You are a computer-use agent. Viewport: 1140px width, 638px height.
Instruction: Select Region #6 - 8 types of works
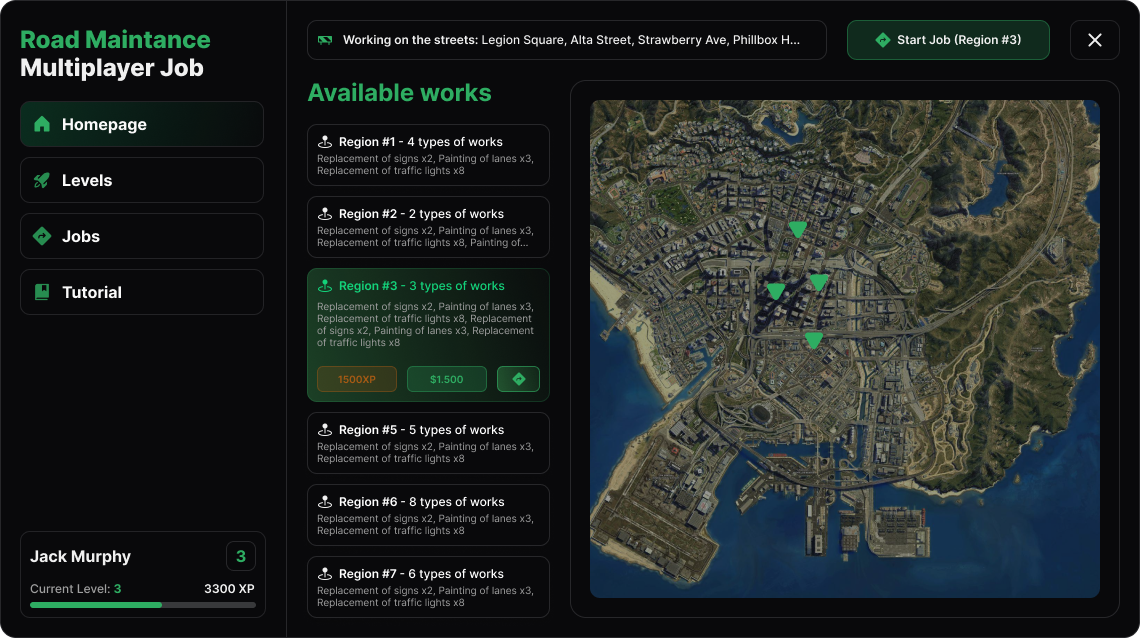coord(428,514)
